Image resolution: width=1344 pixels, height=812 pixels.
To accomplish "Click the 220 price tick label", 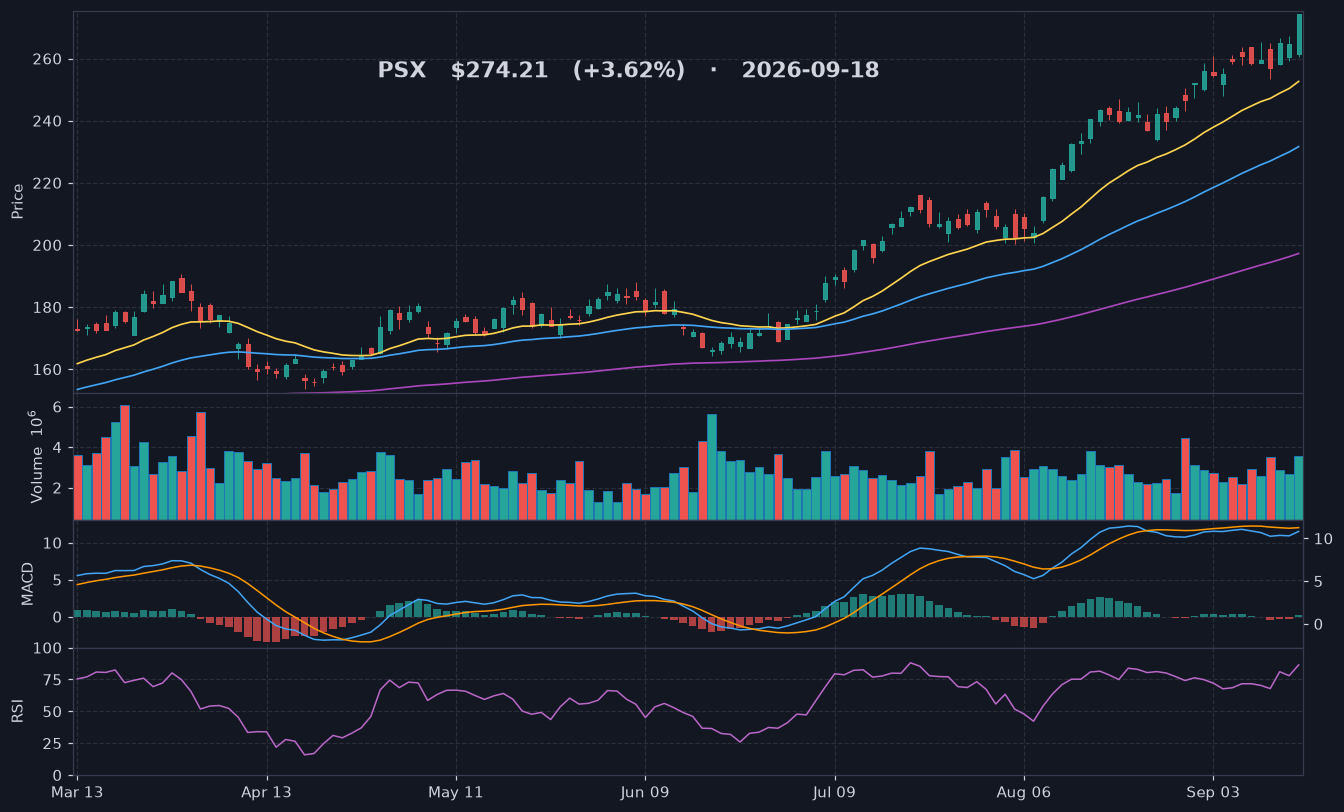I will coord(49,184).
